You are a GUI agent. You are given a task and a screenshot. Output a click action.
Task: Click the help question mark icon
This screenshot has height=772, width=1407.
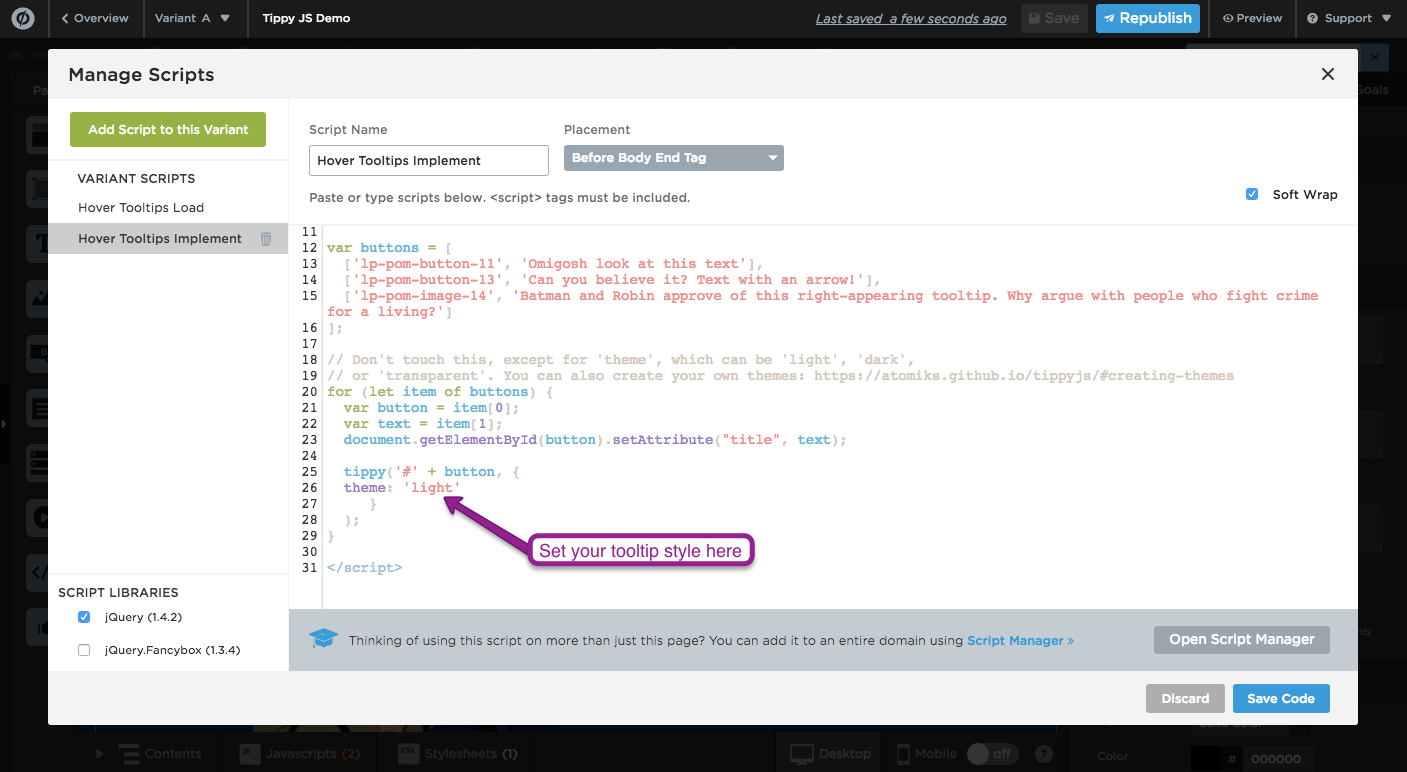coord(1044,754)
